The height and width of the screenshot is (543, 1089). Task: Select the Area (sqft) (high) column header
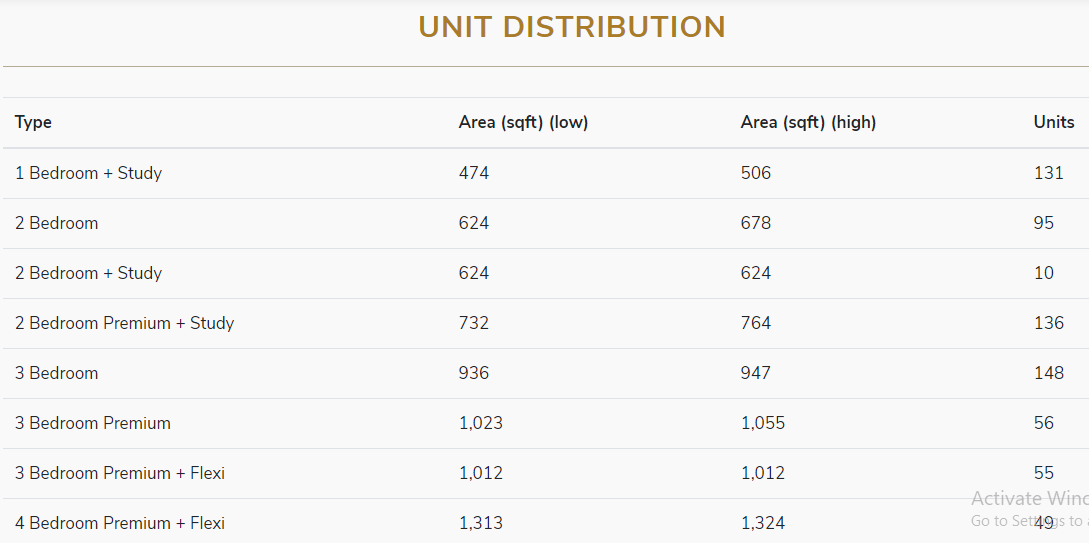(808, 122)
